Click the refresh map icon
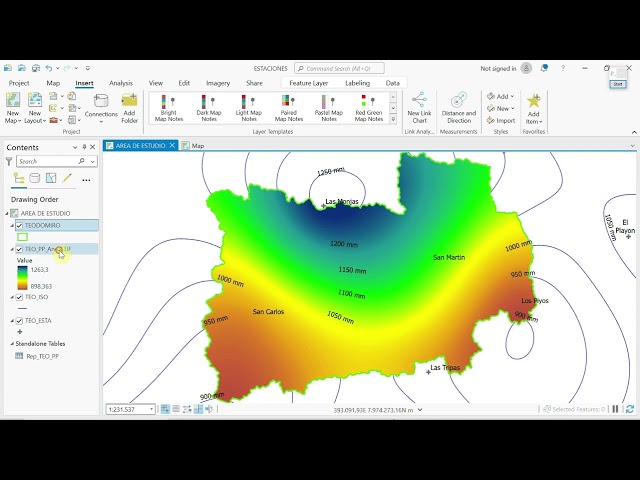 coord(630,409)
